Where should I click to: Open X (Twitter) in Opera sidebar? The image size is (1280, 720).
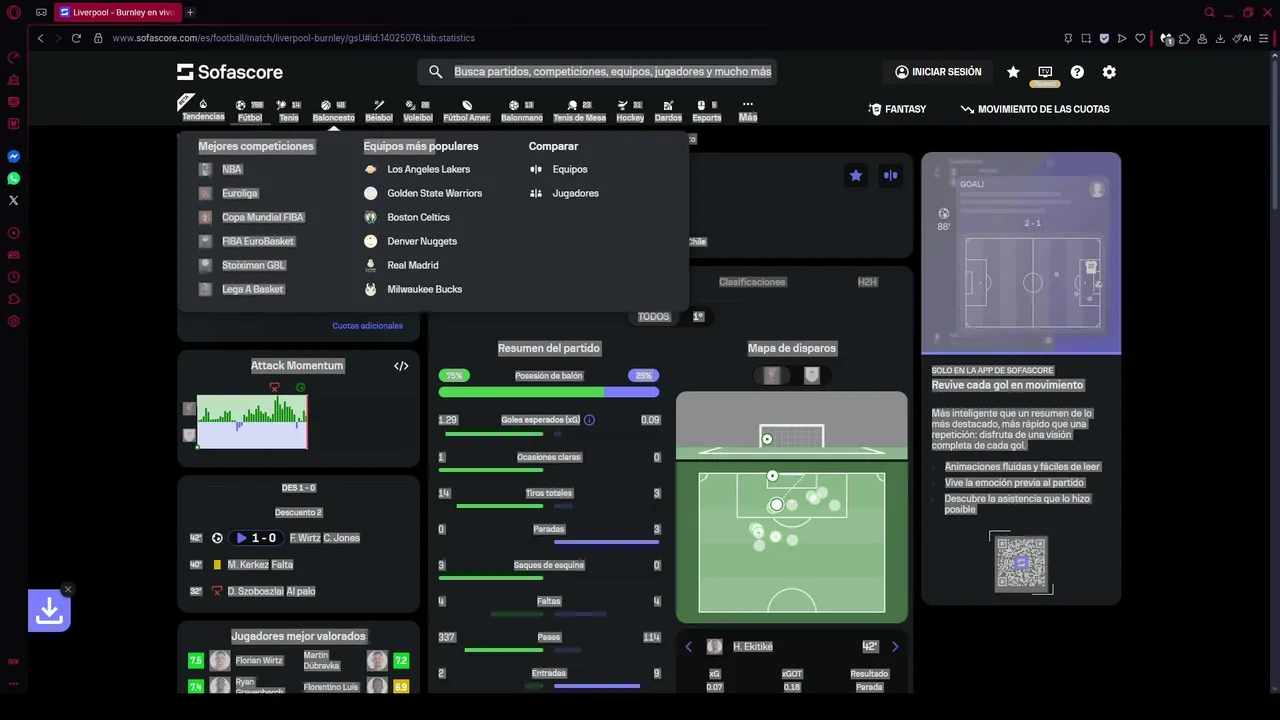coord(14,201)
